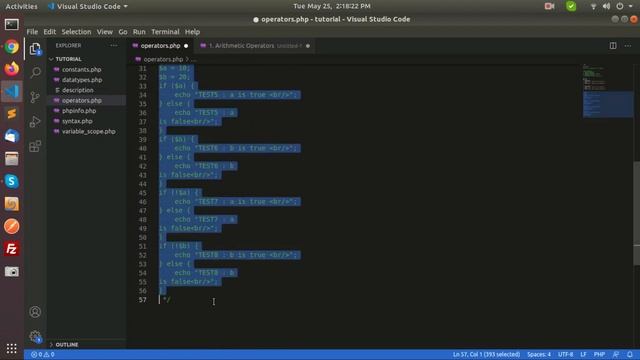640x360 pixels.
Task: Open the Manage gear icon
Action: [35, 336]
